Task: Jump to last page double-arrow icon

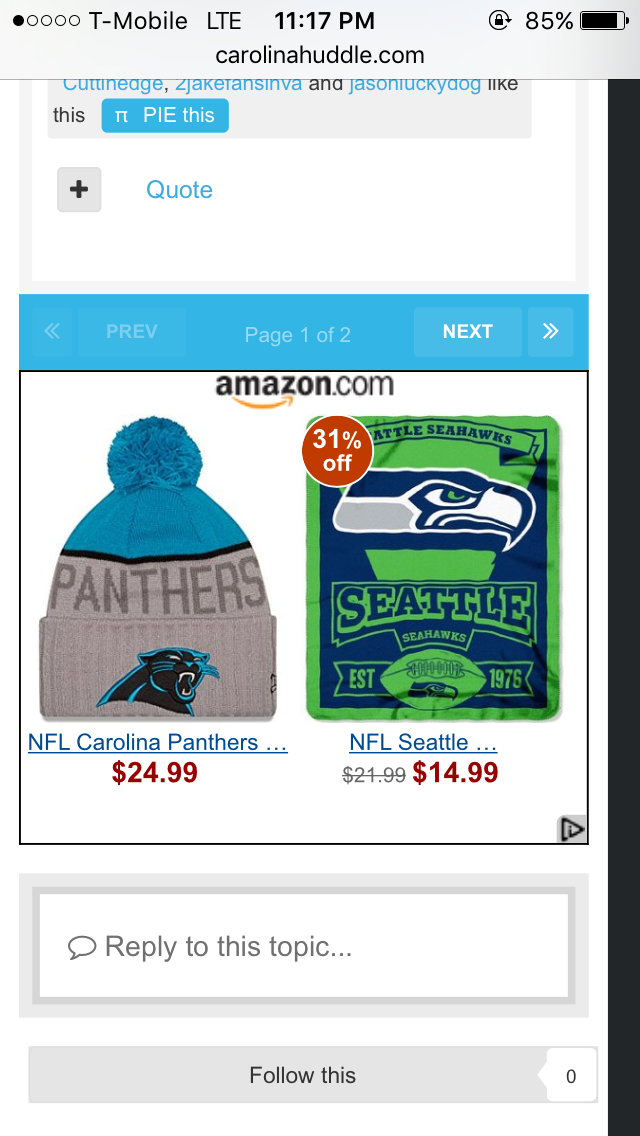Action: (x=551, y=332)
